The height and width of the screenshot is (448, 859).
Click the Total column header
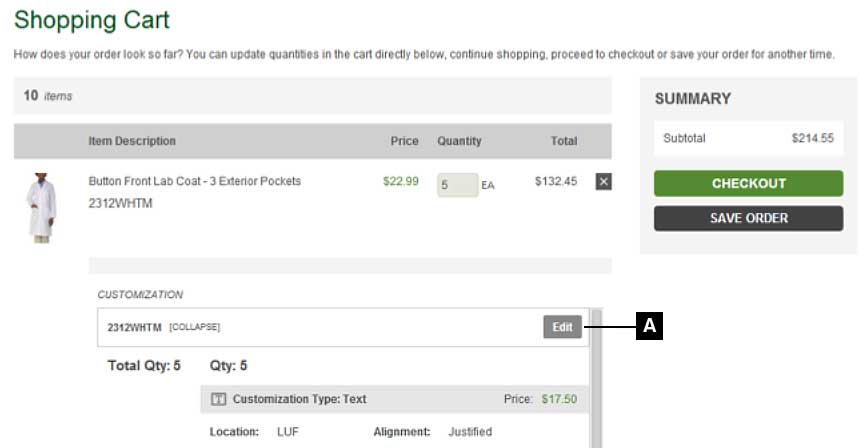click(x=563, y=141)
